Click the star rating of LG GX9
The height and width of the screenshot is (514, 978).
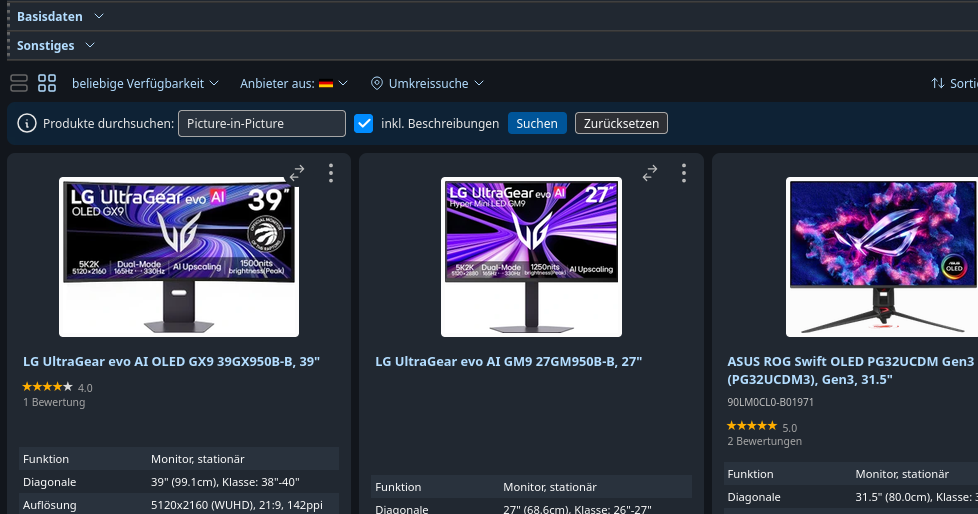pyautogui.click(x=47, y=387)
